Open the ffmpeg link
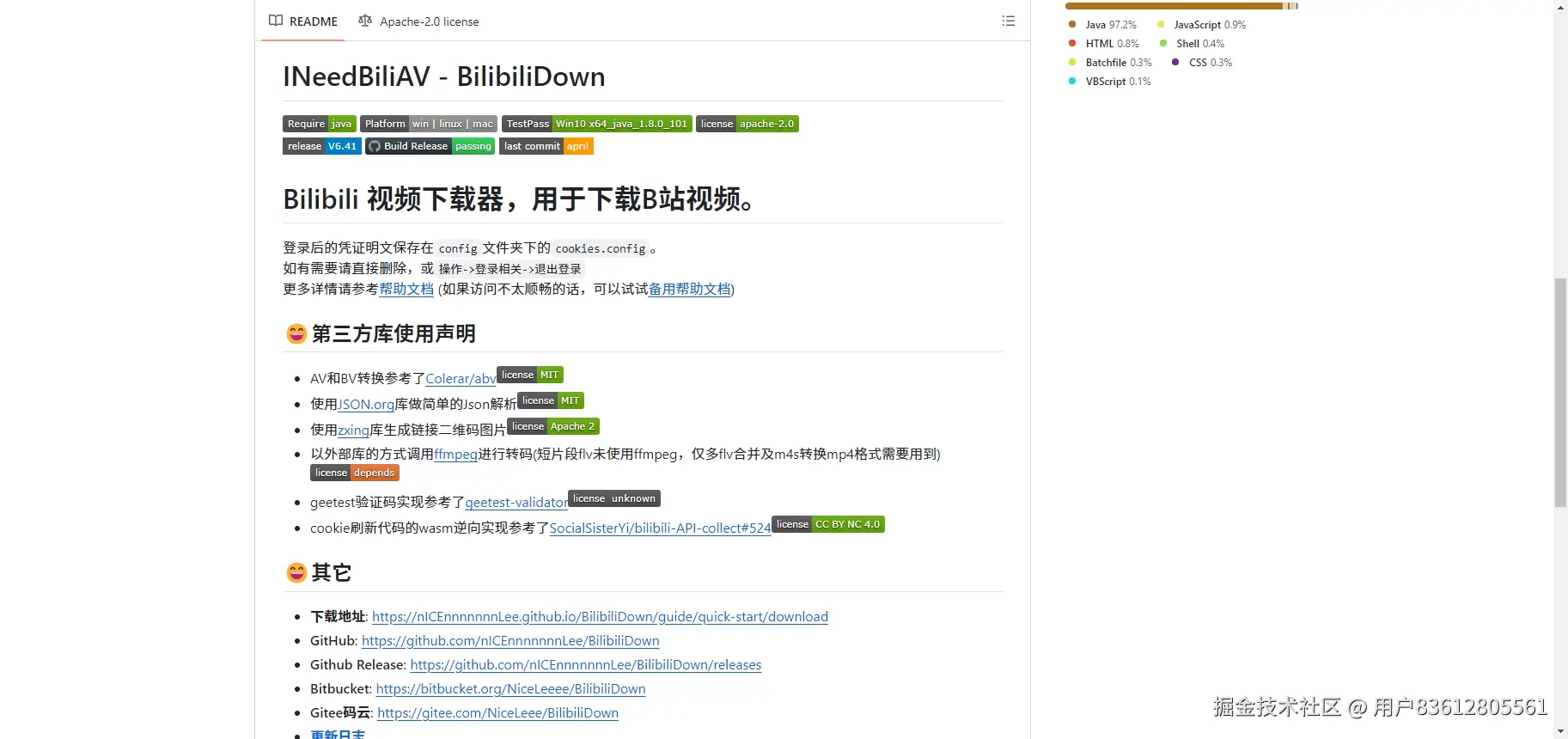 pos(455,454)
